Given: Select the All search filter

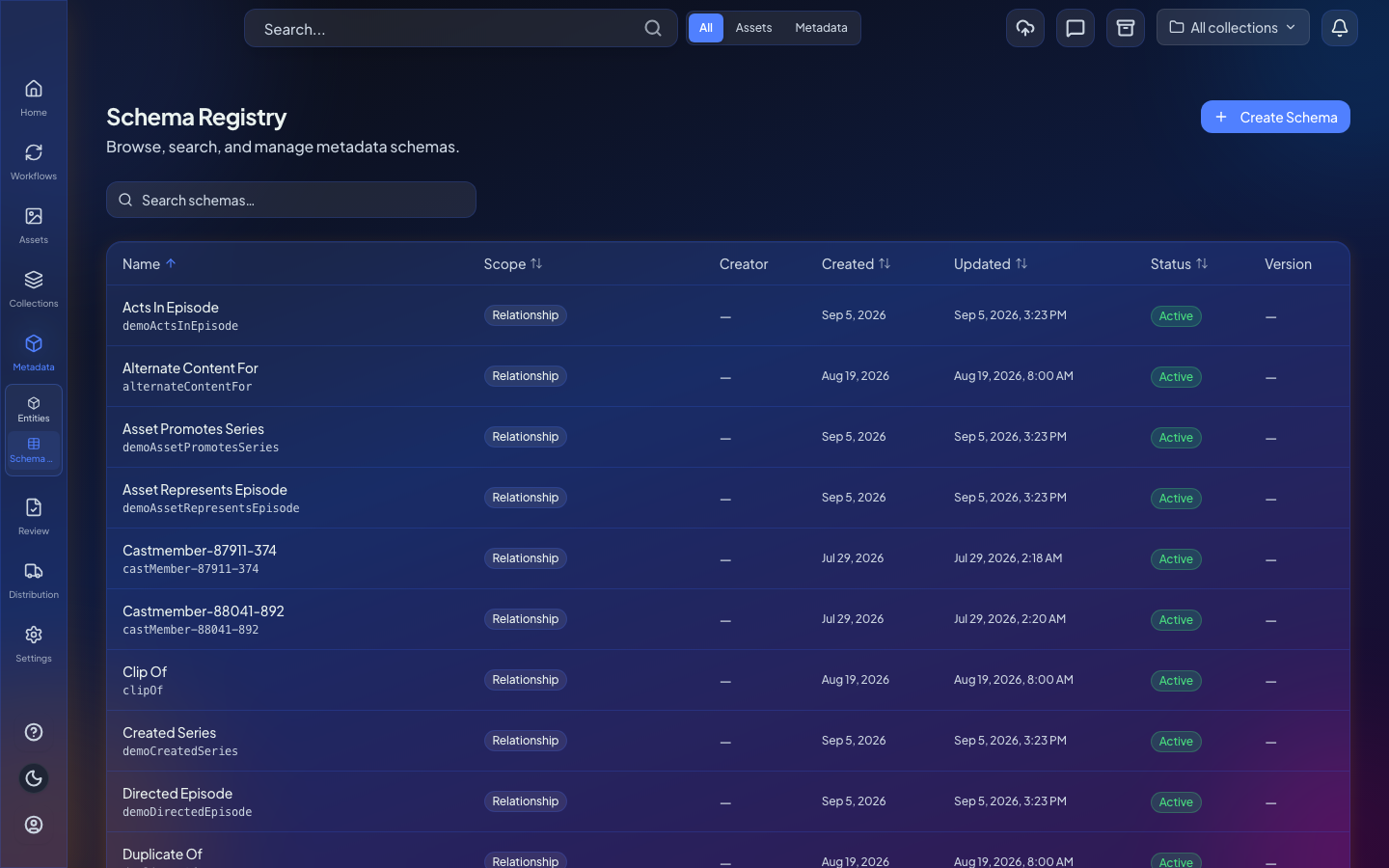Looking at the screenshot, I should [x=706, y=28].
